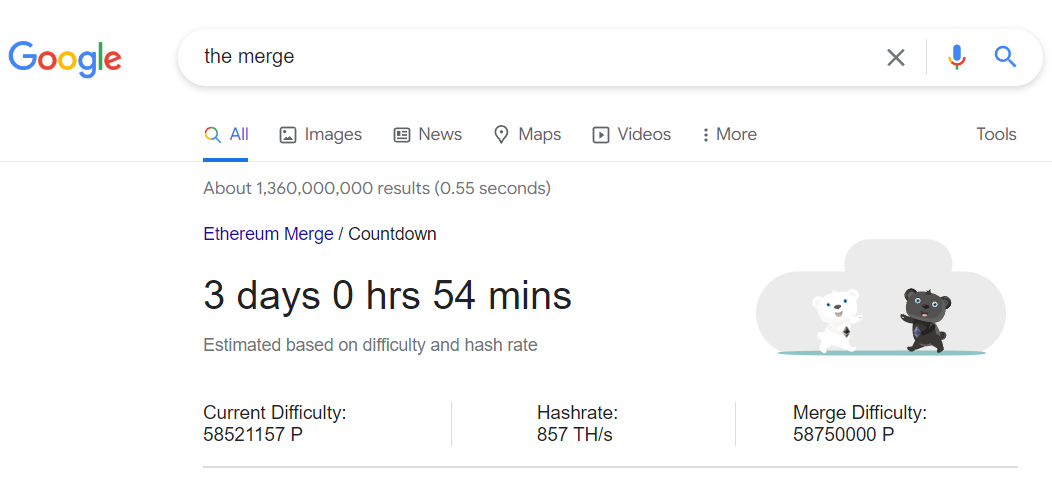Click the Merge Difficulty value
This screenshot has width=1052, height=492.
[843, 435]
